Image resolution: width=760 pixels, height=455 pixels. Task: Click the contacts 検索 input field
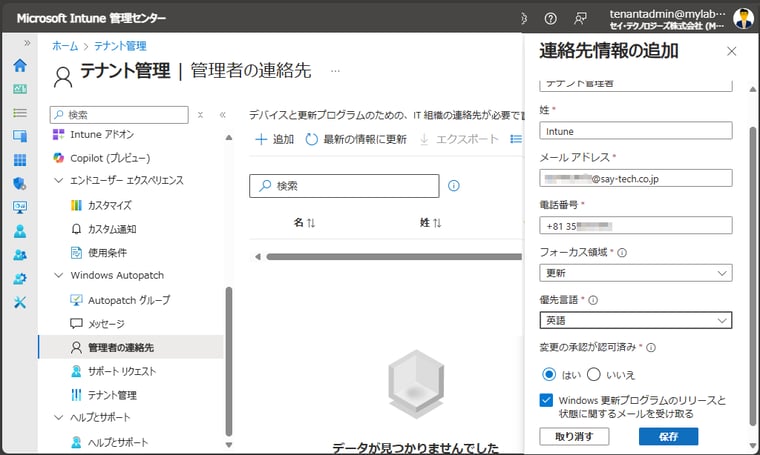click(344, 186)
